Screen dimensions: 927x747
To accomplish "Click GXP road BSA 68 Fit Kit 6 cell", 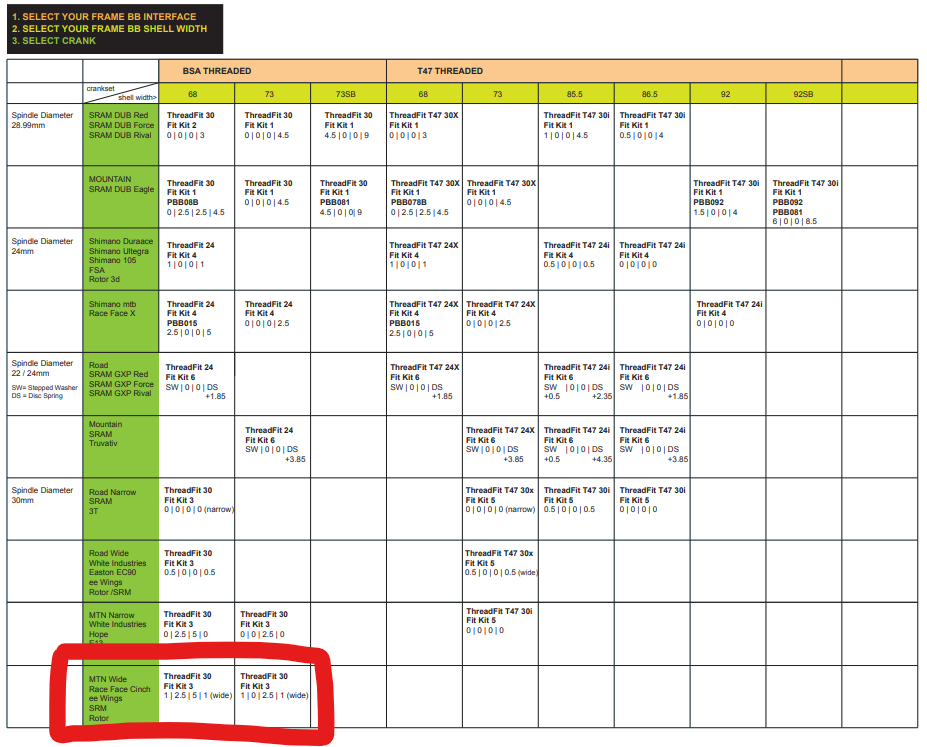I will (x=197, y=384).
